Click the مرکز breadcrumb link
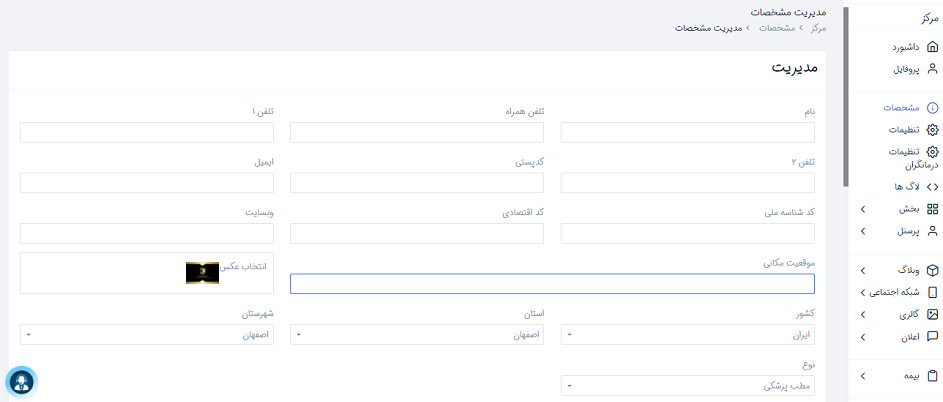Screen dimensions: 943x402 819,28
